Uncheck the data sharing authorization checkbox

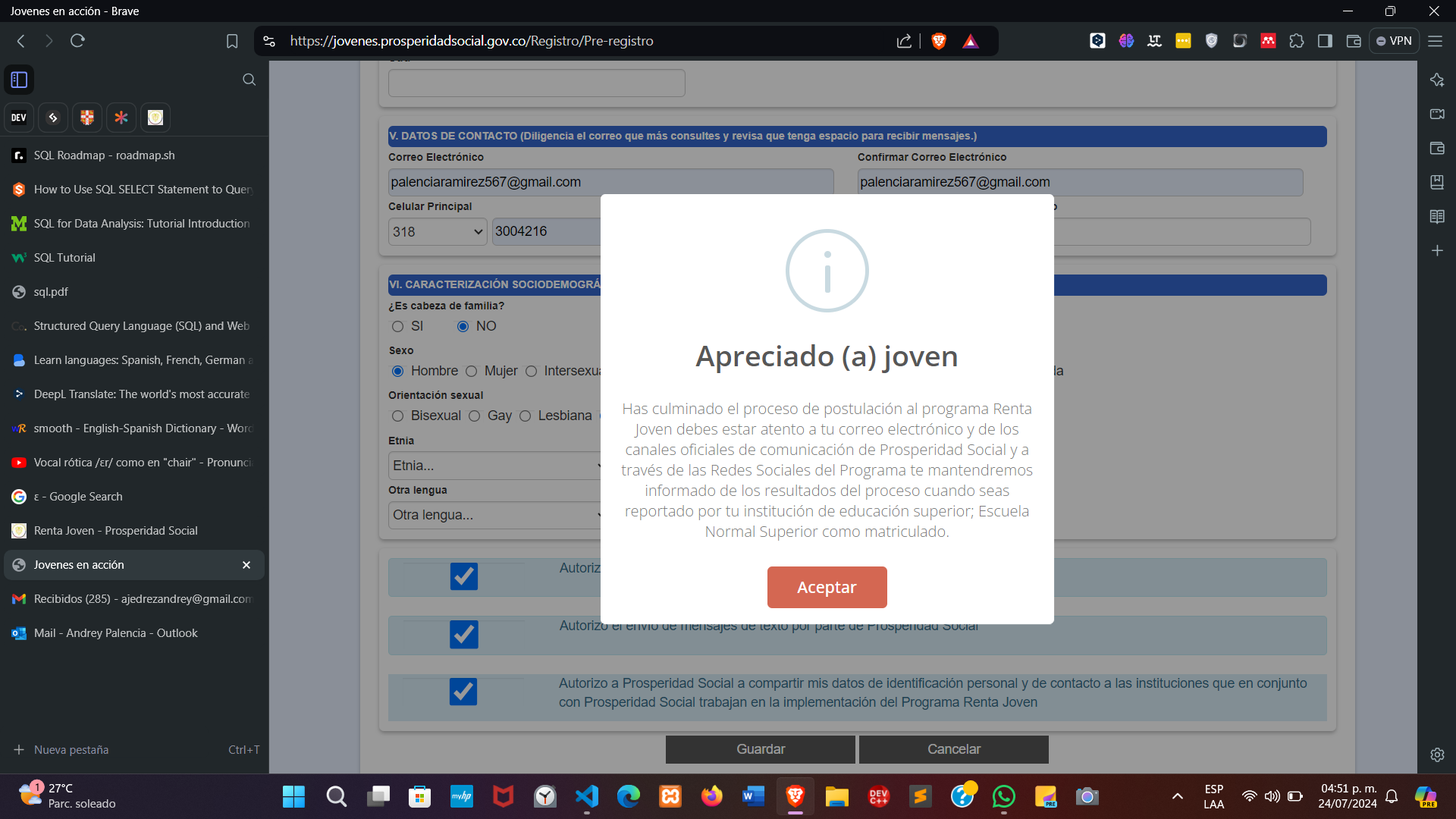pos(463,692)
